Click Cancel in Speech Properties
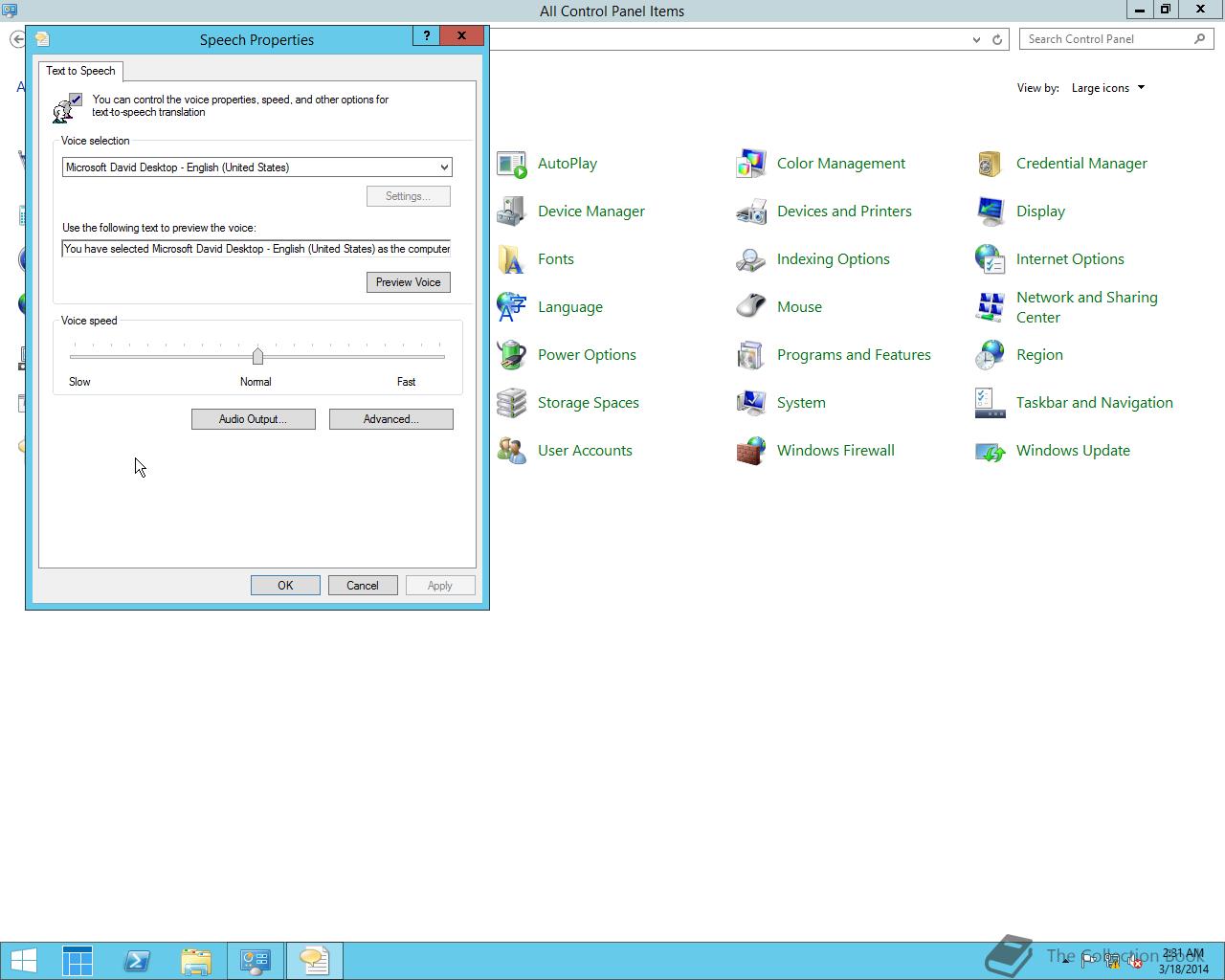 363,586
